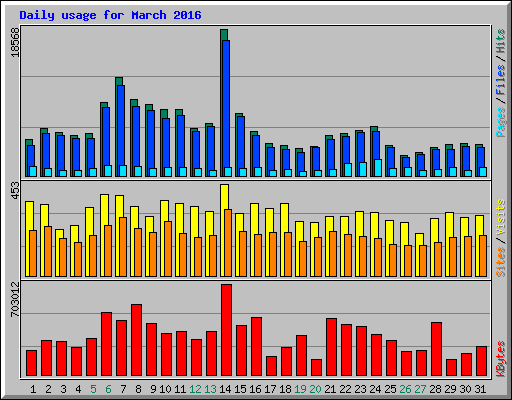Click green weekend day label 27
This screenshot has height=400, width=512.
pyautogui.click(x=420, y=389)
